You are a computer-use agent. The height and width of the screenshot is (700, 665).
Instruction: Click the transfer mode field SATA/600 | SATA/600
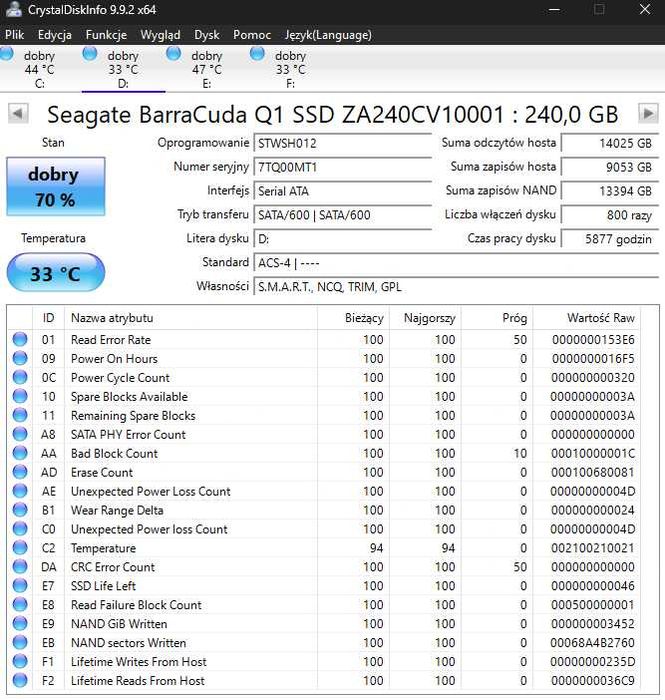pyautogui.click(x=343, y=215)
